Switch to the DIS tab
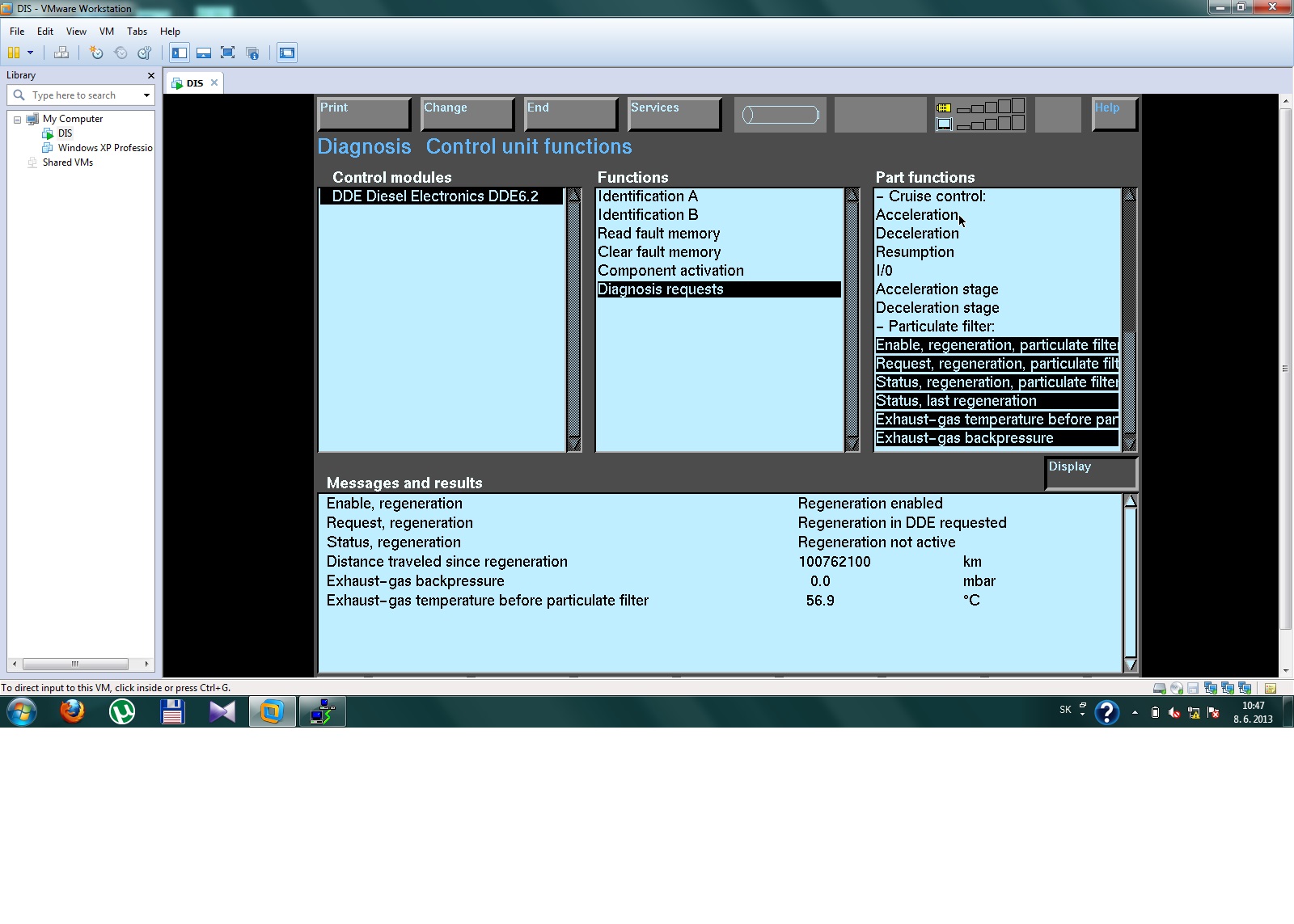 [x=194, y=83]
